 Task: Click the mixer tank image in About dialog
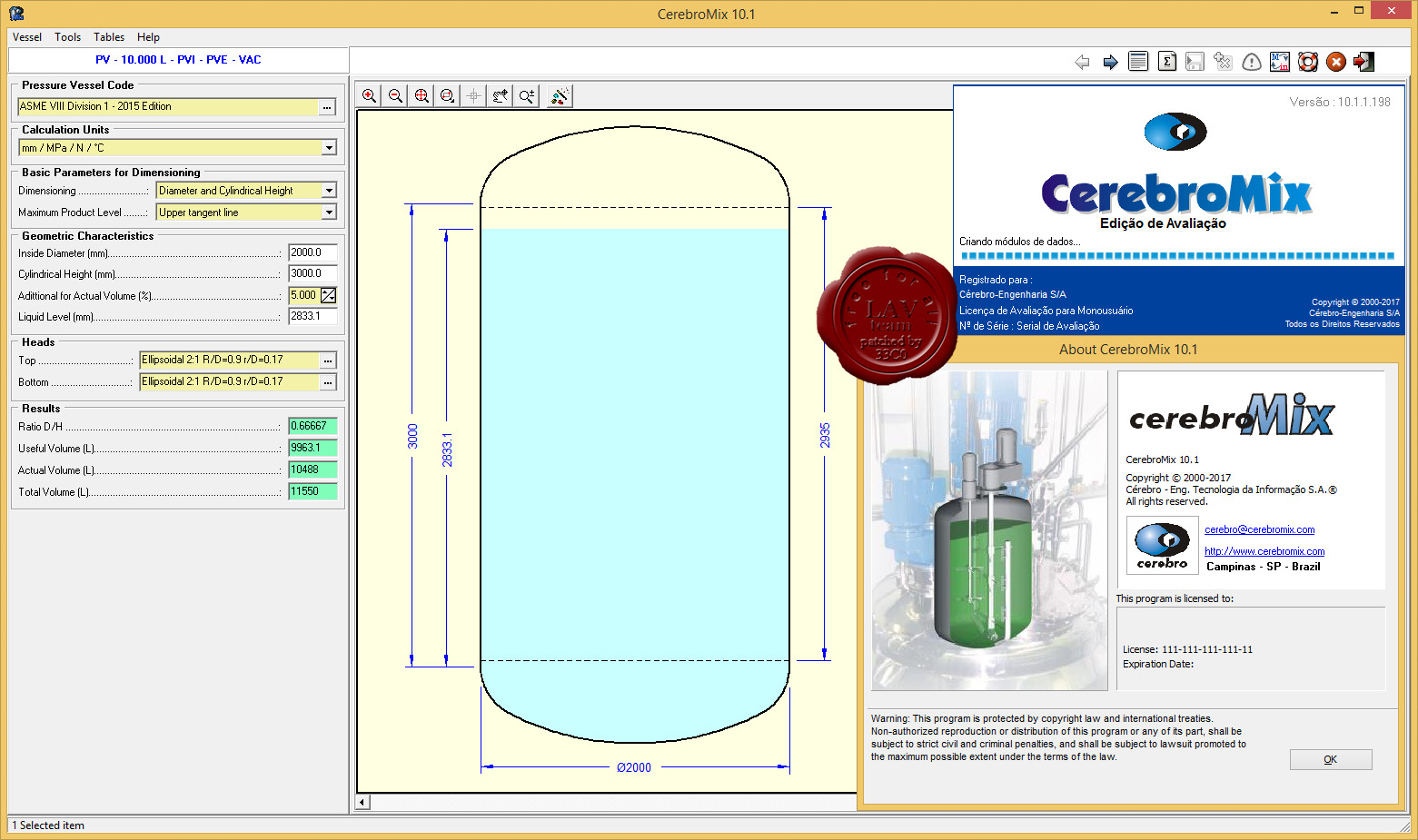point(989,530)
